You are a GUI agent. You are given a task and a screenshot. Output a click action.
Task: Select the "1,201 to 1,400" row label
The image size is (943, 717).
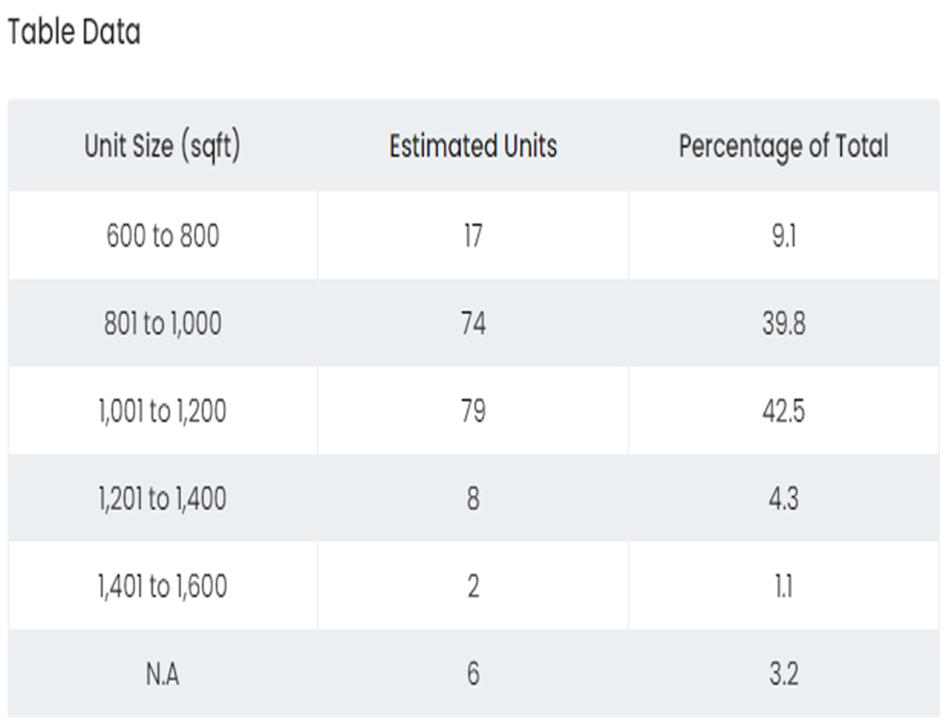click(x=162, y=498)
